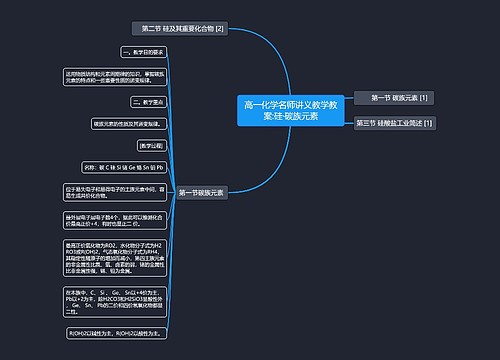Select the central topic 高一化学名师讲义教学教案:硅-碳族元素
500x360 pixels.
tap(290, 111)
